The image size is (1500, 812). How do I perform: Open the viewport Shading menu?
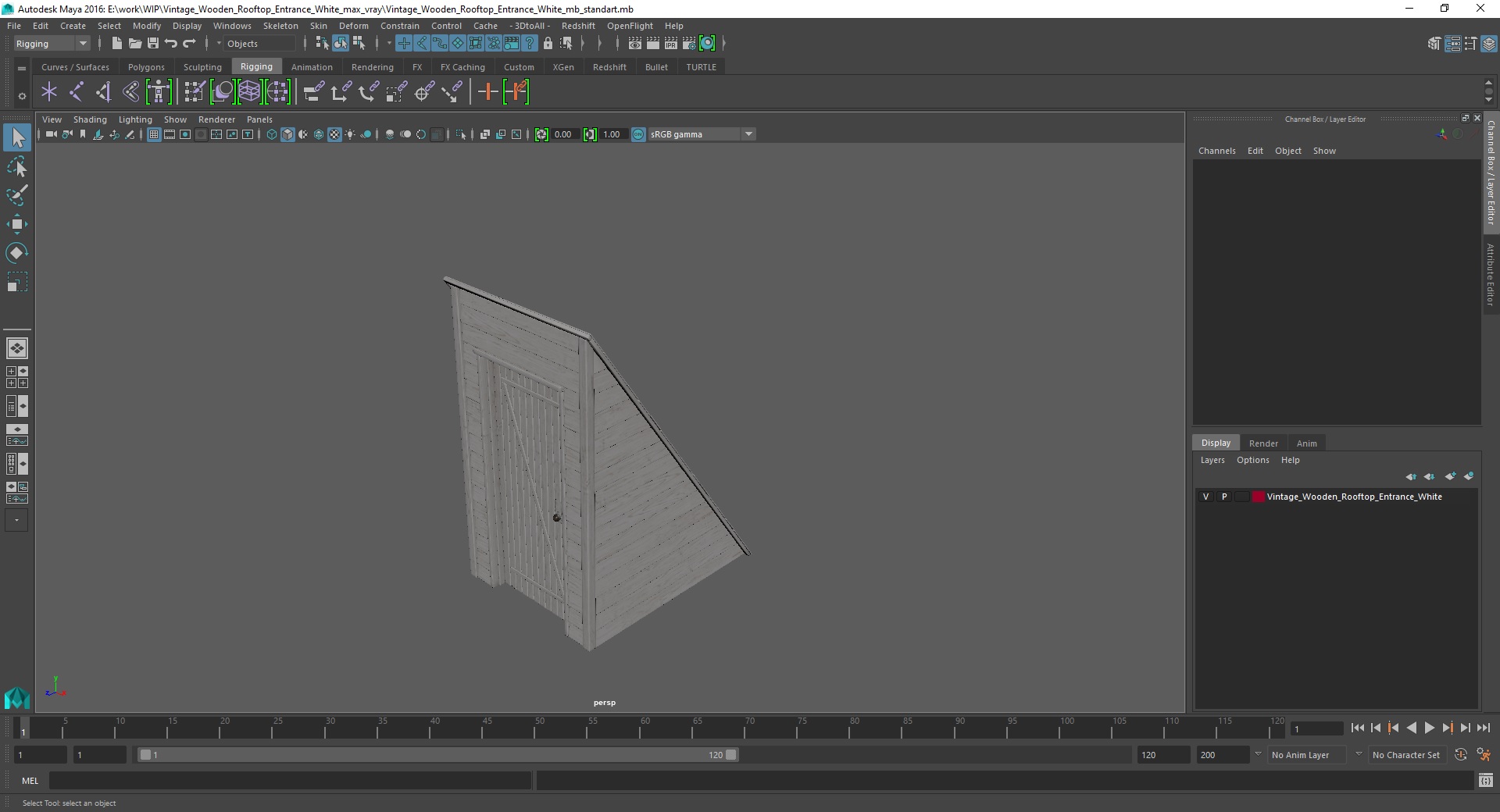(90, 119)
